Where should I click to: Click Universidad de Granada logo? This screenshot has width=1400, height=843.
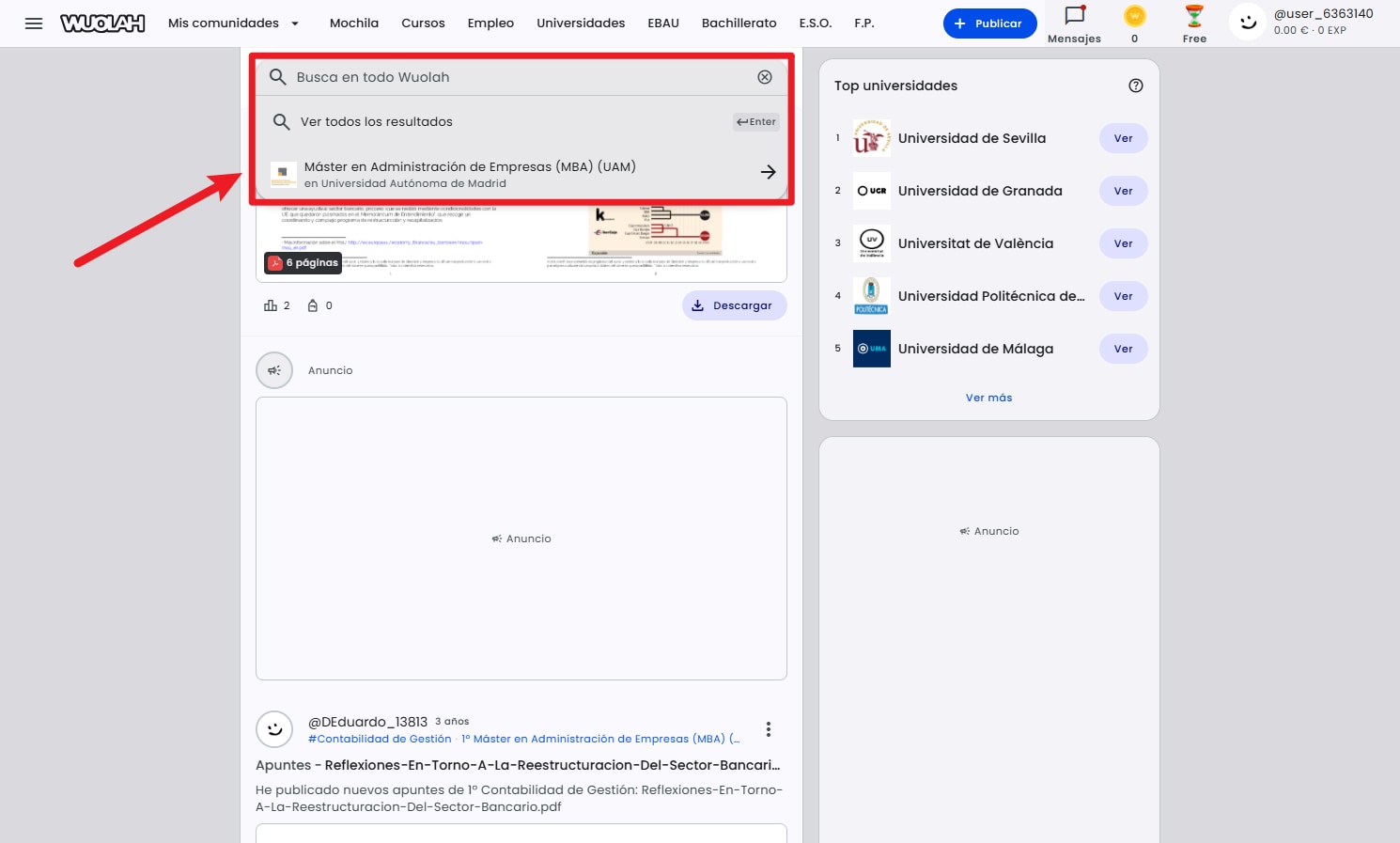(871, 191)
